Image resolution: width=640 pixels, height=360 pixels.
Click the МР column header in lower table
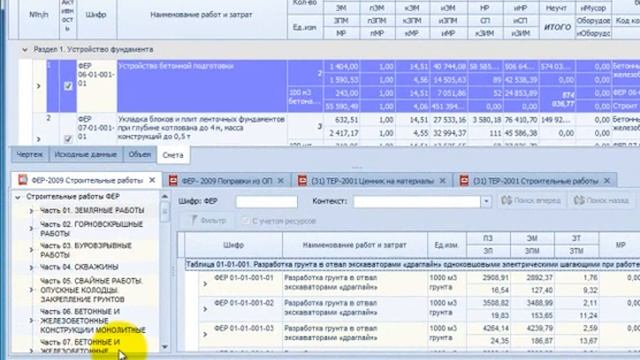click(x=620, y=245)
